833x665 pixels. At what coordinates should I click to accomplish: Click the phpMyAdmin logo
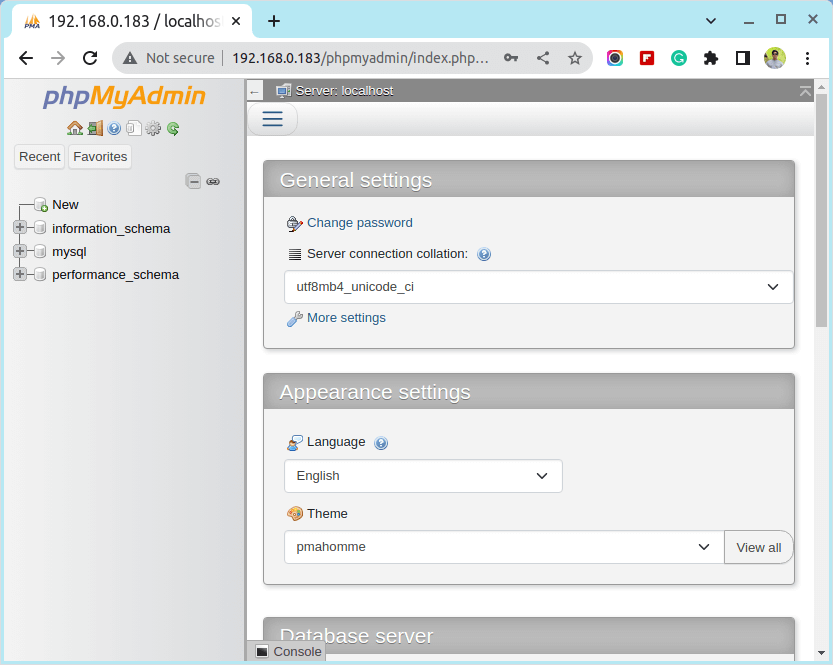(x=124, y=96)
